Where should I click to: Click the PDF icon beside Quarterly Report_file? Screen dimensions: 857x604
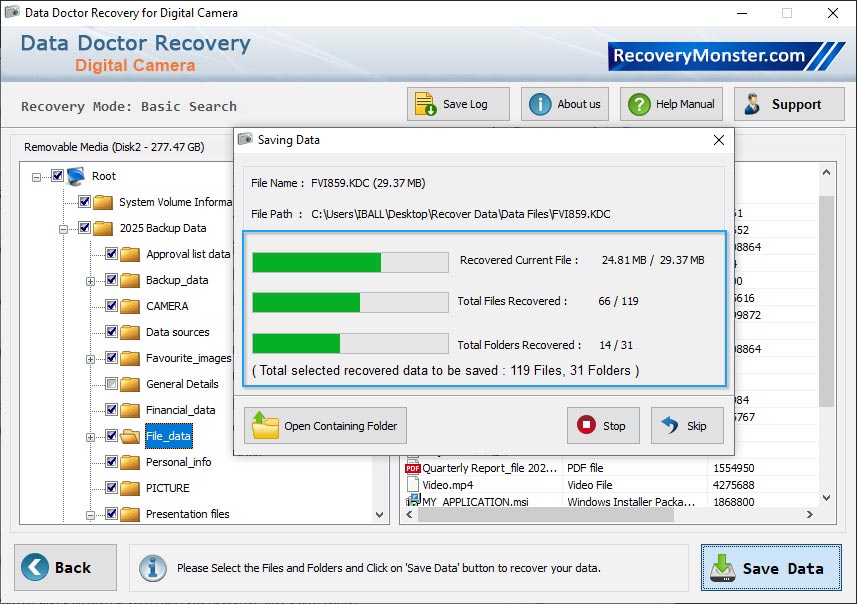[x=411, y=467]
